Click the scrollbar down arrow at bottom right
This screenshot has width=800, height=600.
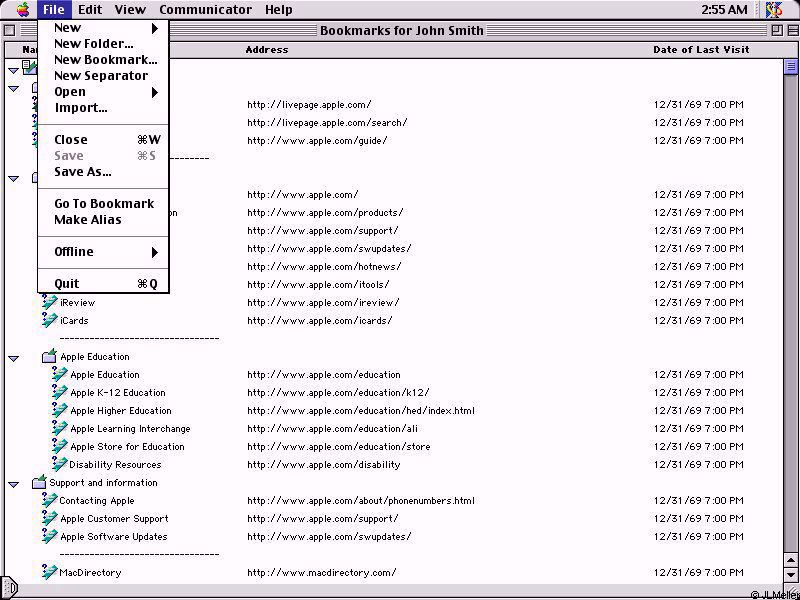coord(791,577)
